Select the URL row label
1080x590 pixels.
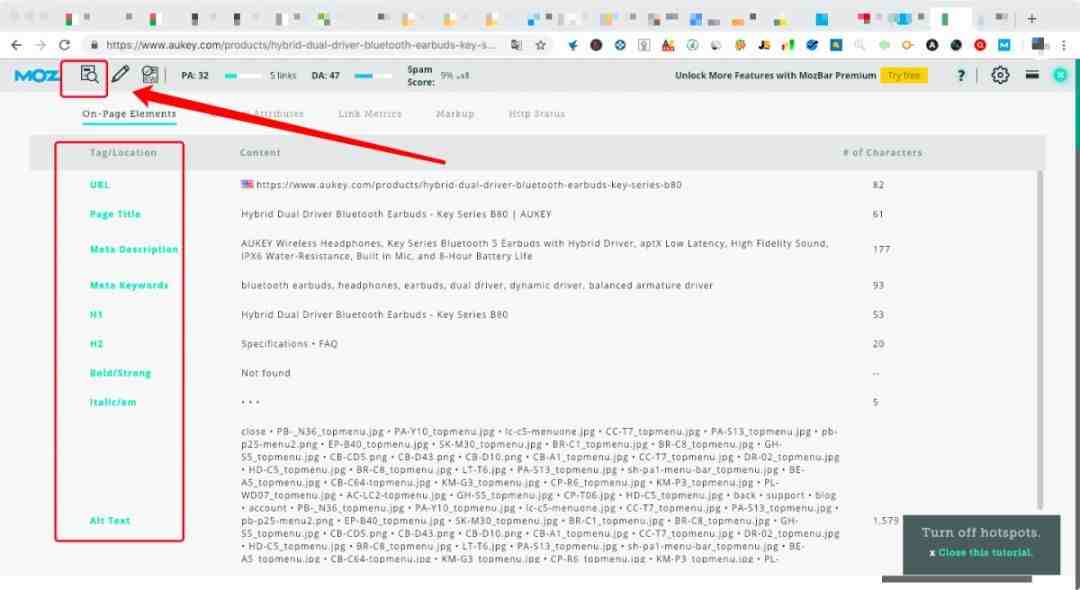click(x=99, y=185)
